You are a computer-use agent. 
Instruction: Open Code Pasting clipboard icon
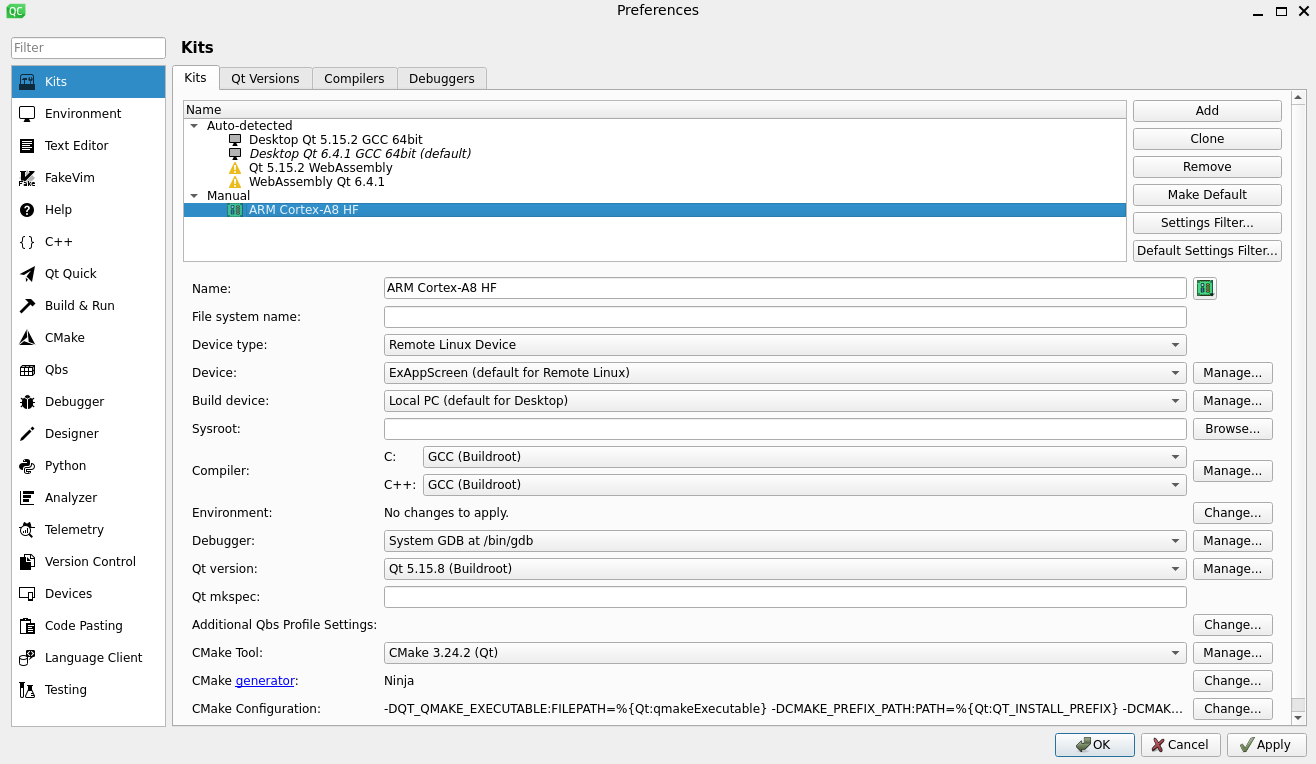tap(27, 626)
